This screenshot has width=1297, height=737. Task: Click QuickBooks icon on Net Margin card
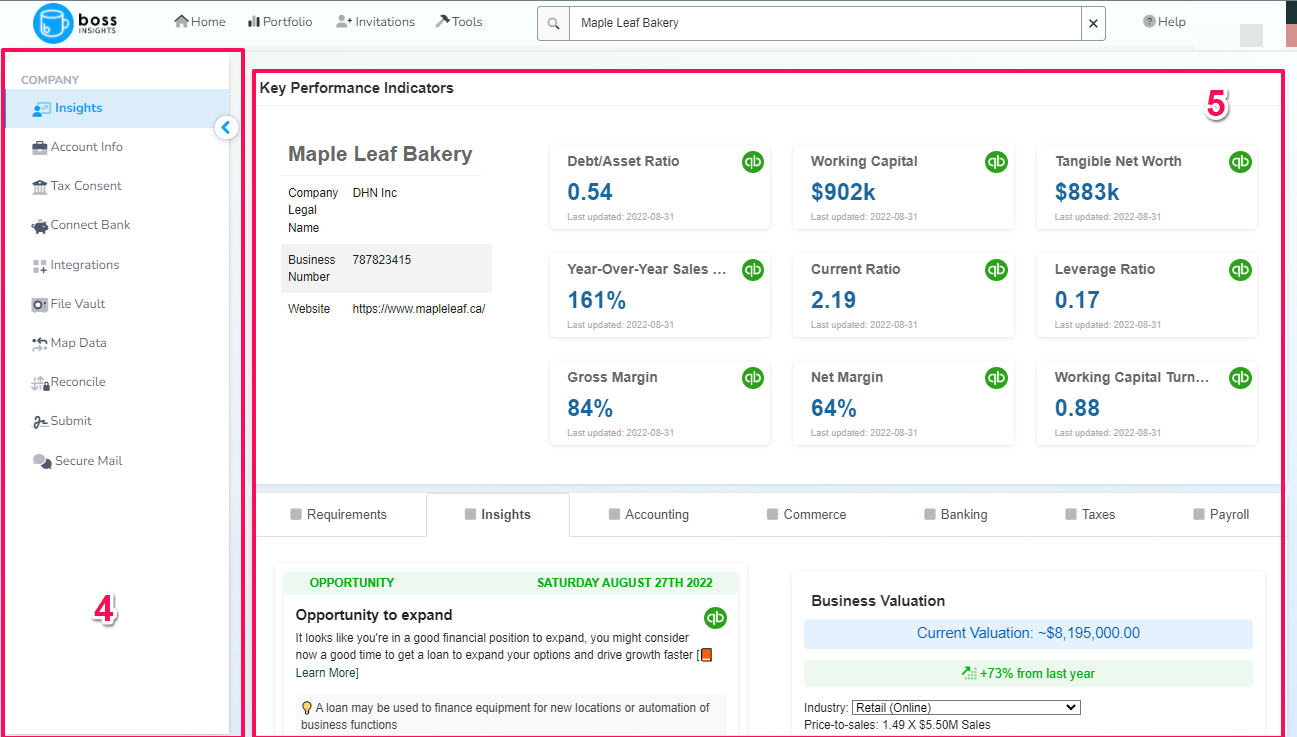coord(996,378)
